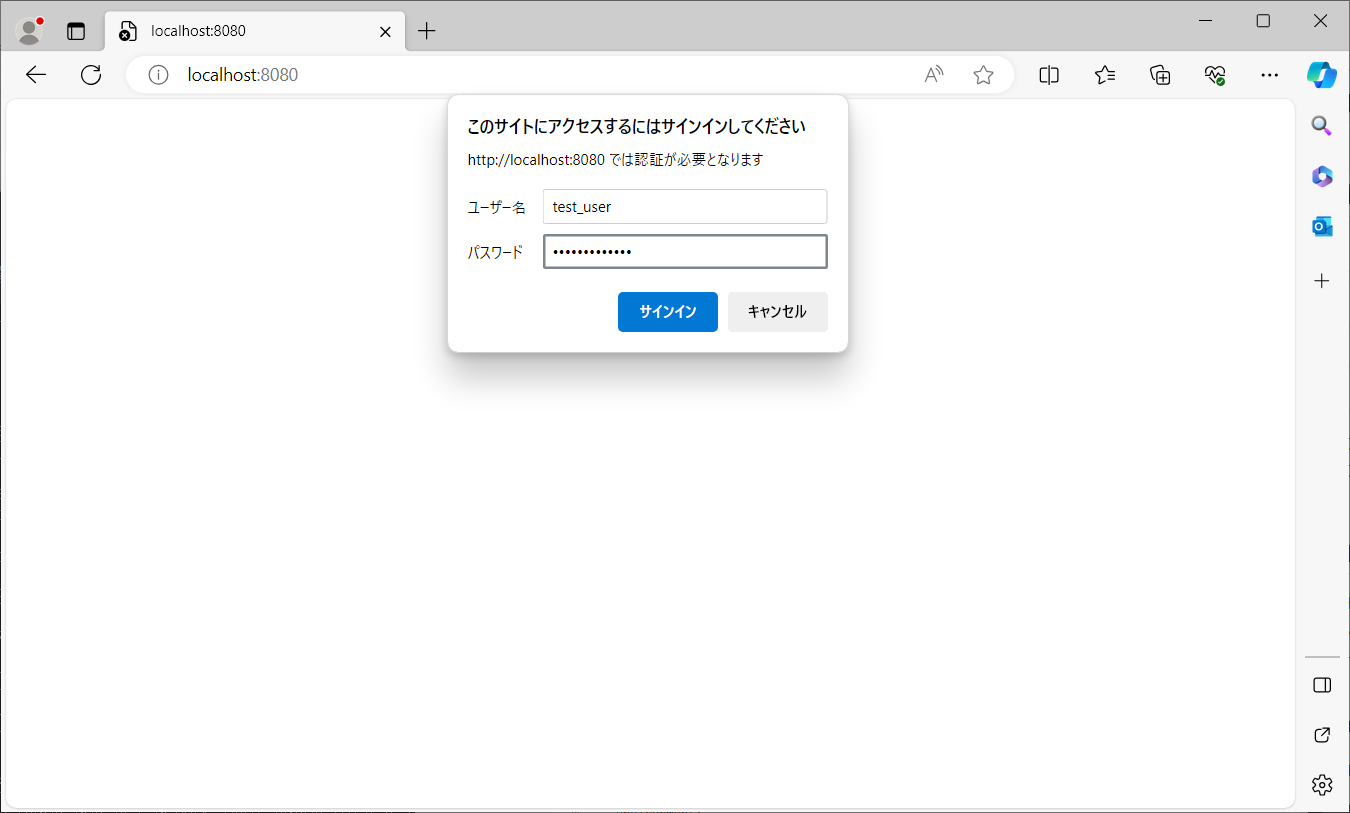The width and height of the screenshot is (1350, 813).
Task: Click the address bar URL text
Action: tap(243, 75)
